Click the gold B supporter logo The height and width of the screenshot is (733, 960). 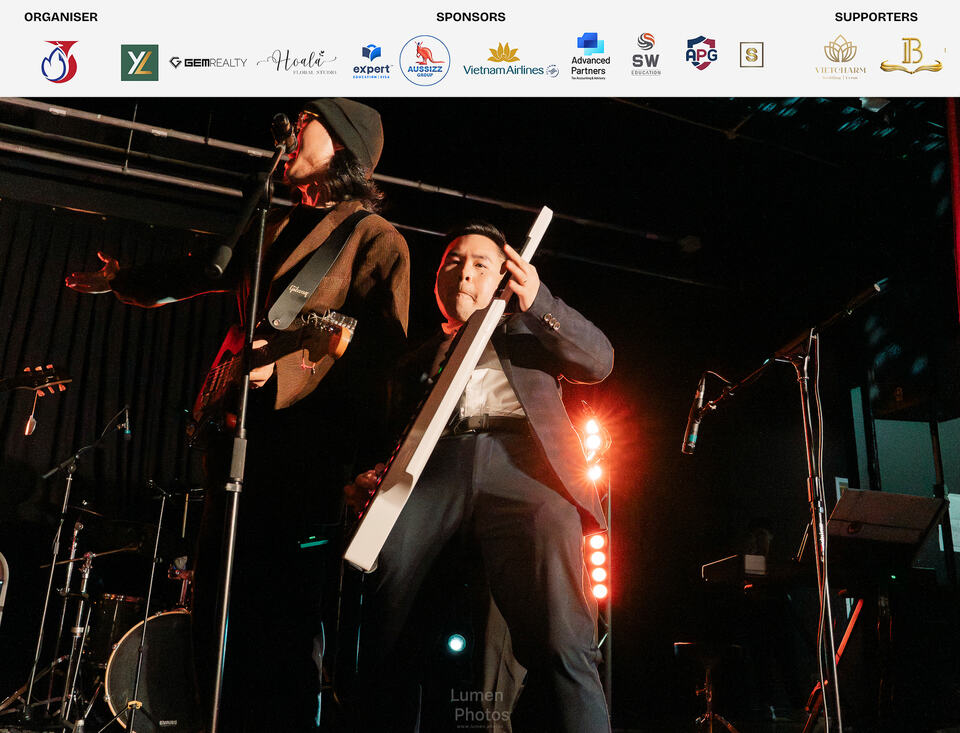[912, 56]
